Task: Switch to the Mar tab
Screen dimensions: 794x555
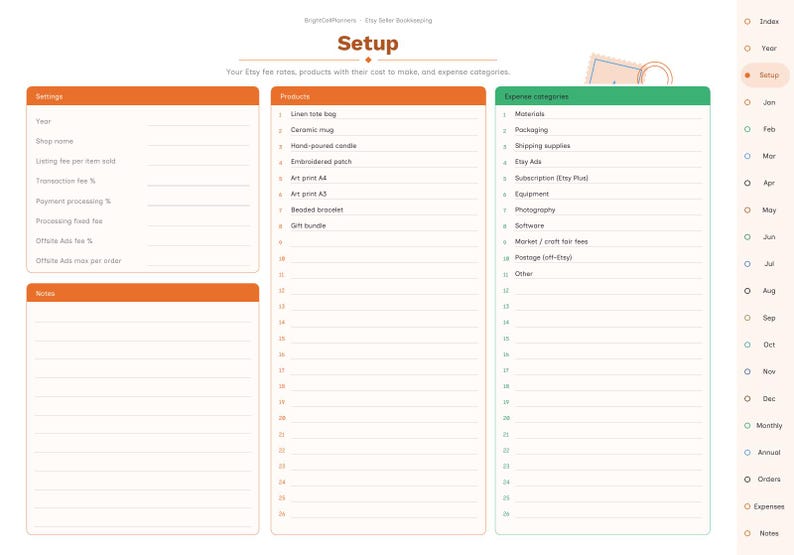Action: 765,156
